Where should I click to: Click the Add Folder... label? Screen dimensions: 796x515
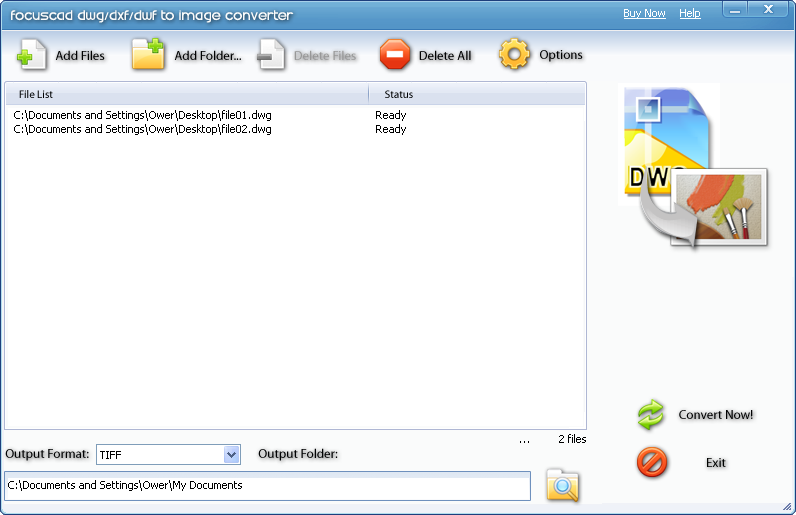(208, 56)
